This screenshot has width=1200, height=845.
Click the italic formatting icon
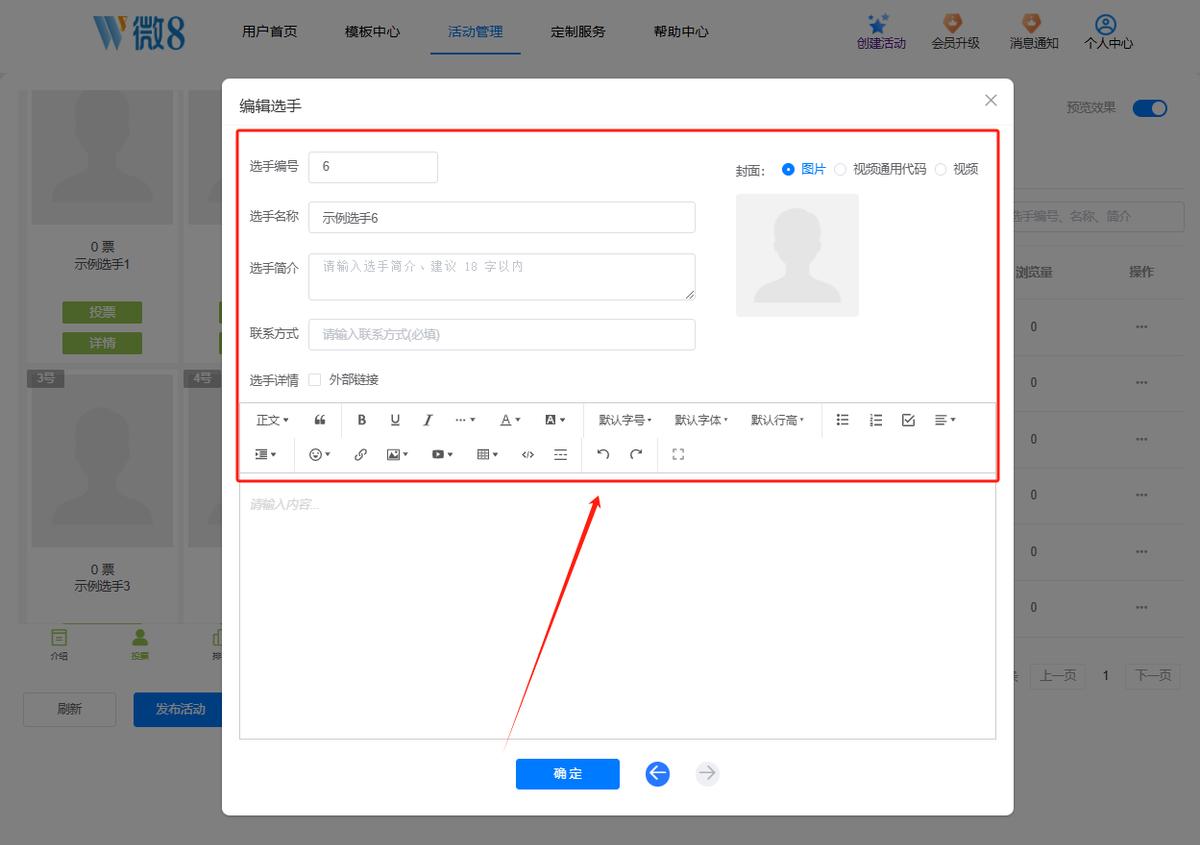[428, 420]
